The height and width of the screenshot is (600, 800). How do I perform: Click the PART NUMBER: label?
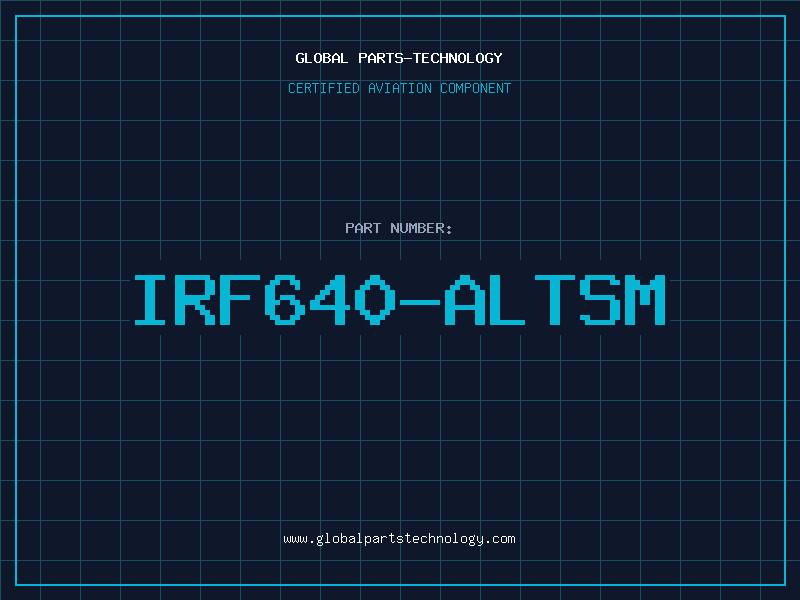coord(398,228)
